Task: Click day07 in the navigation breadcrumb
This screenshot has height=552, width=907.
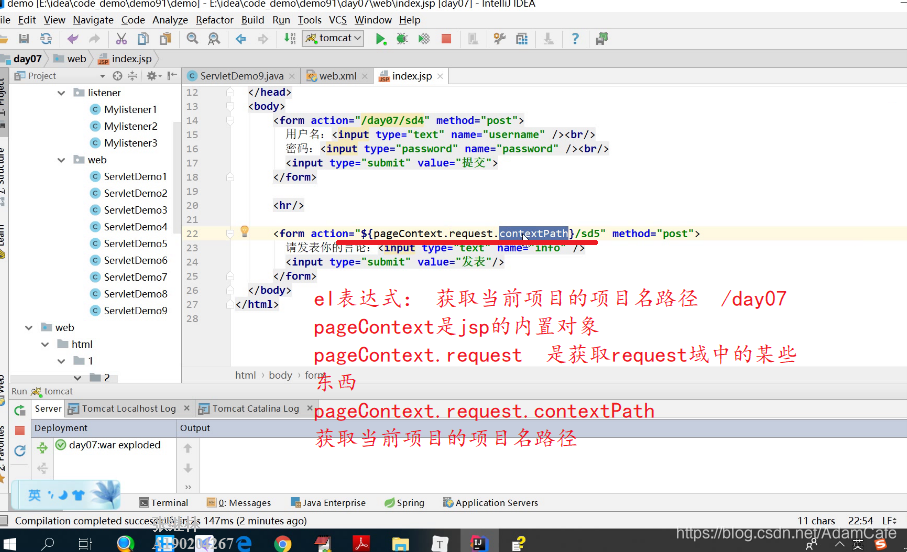Action: pyautogui.click(x=27, y=58)
